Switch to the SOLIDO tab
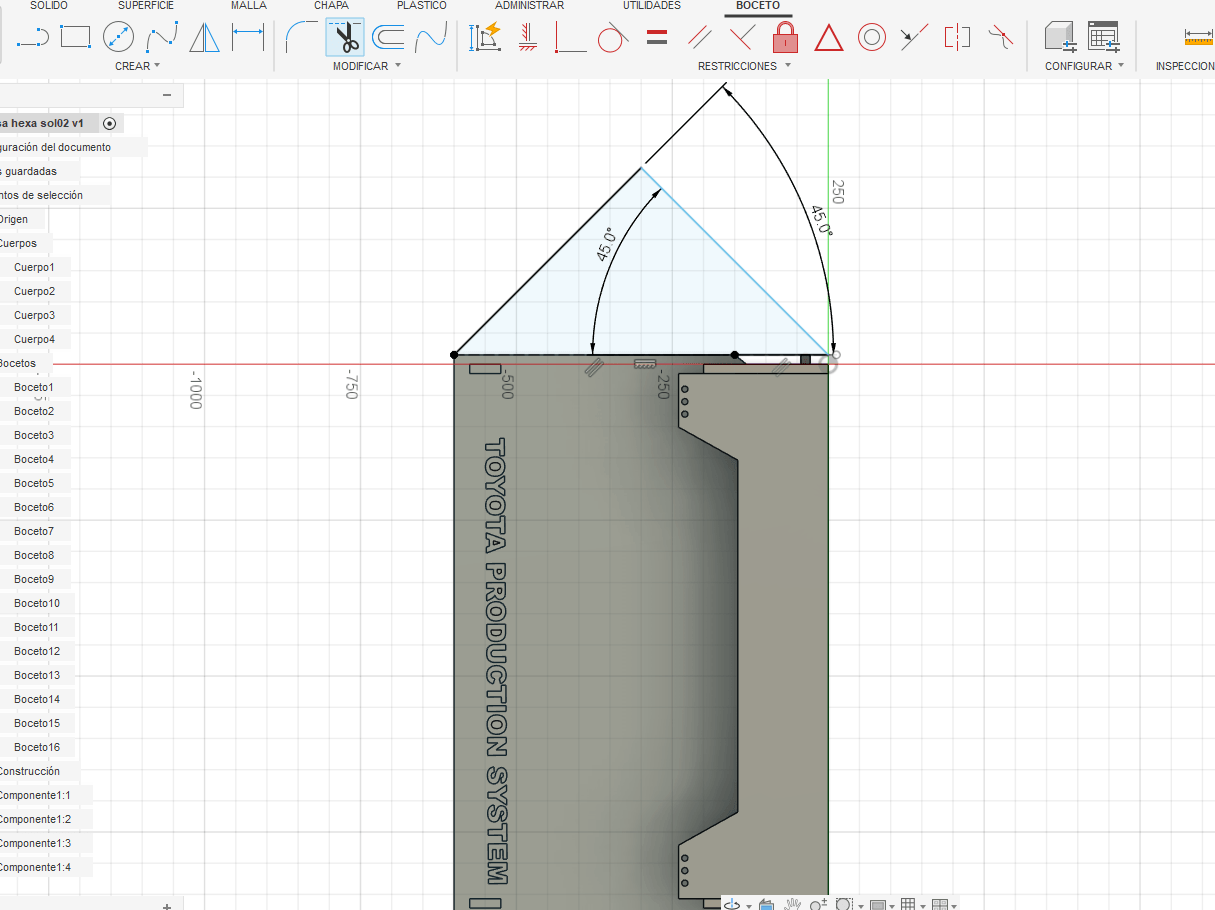Screen dimensions: 1215x910 (x=49, y=6)
